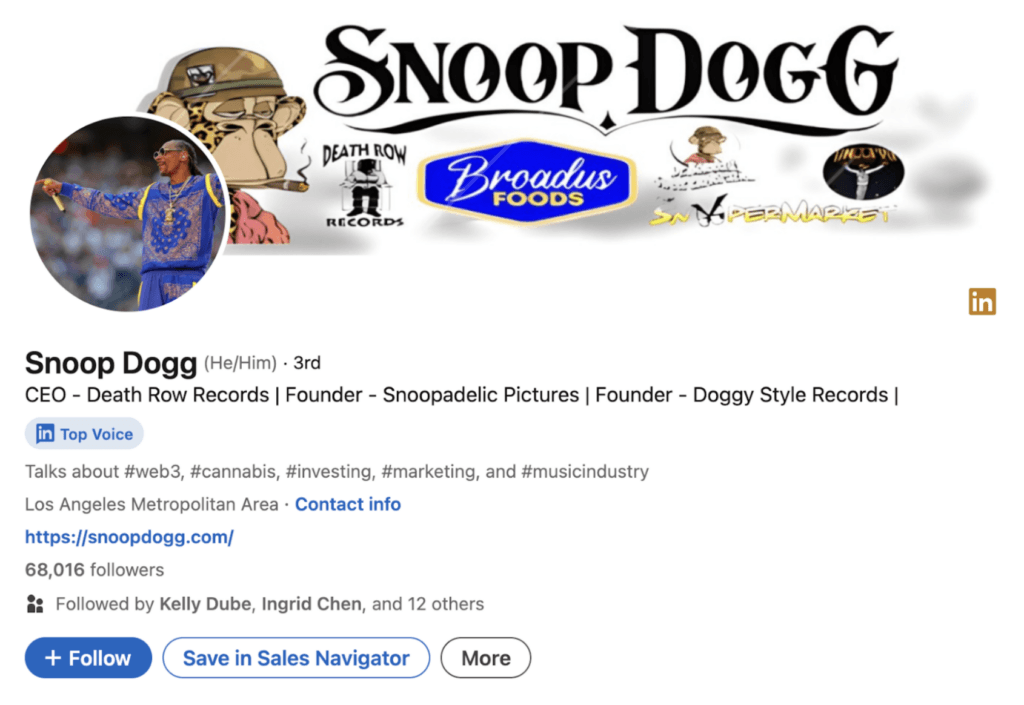The height and width of the screenshot is (705, 1024).
Task: Click Kelly Dube in followed-by line
Action: [x=205, y=604]
